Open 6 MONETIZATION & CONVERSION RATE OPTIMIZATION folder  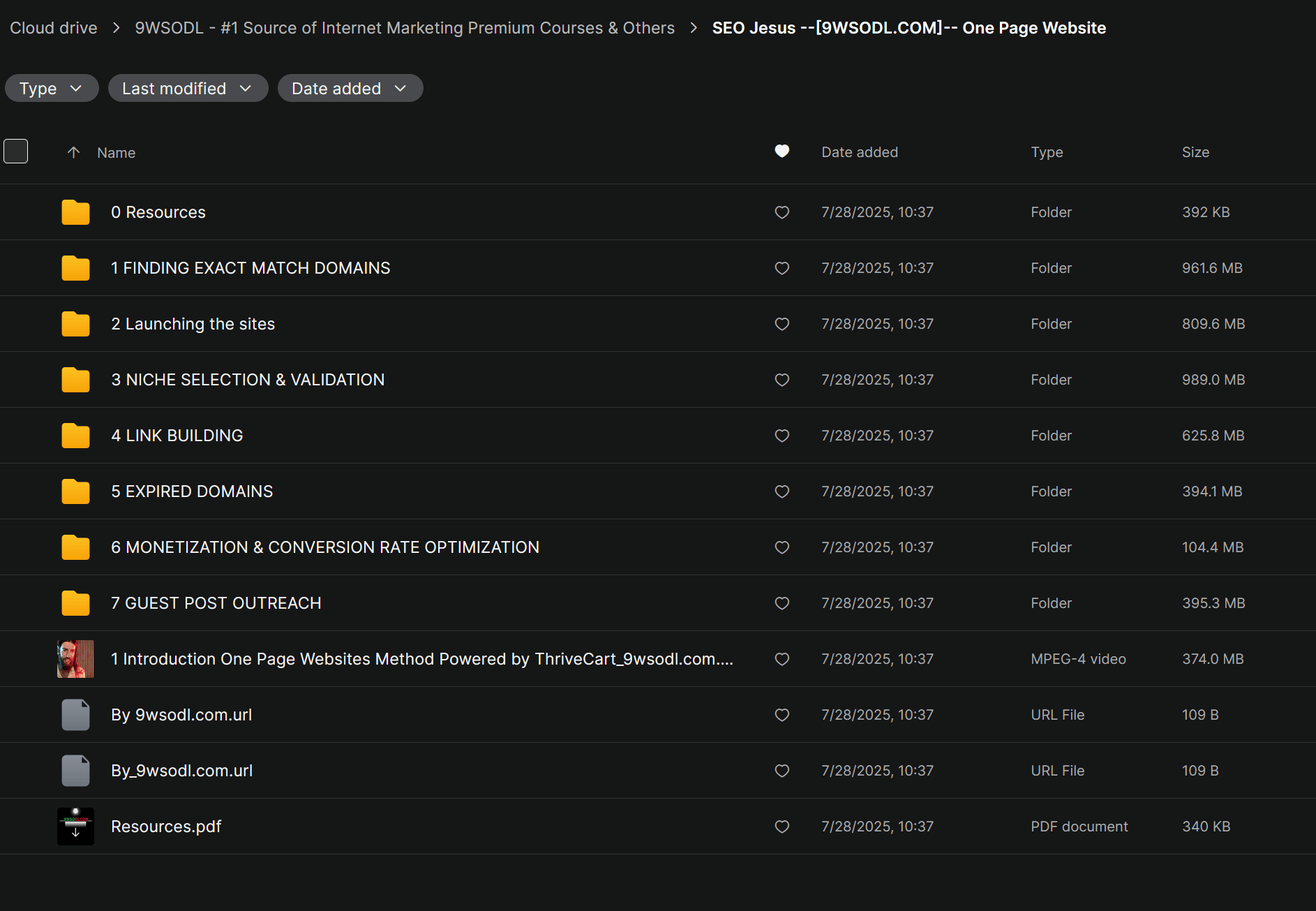pos(324,547)
